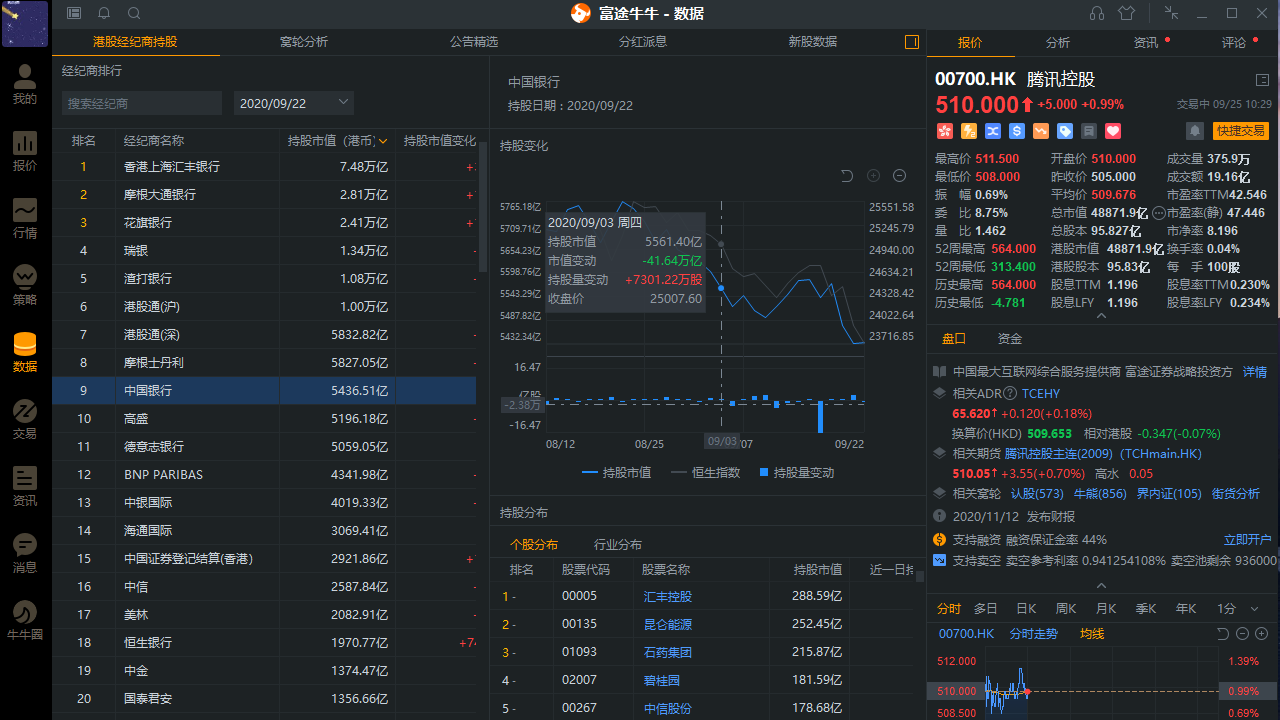Open the 2020/09/22 date dropdown
Viewport: 1280px width, 720px height.
pyautogui.click(x=295, y=103)
